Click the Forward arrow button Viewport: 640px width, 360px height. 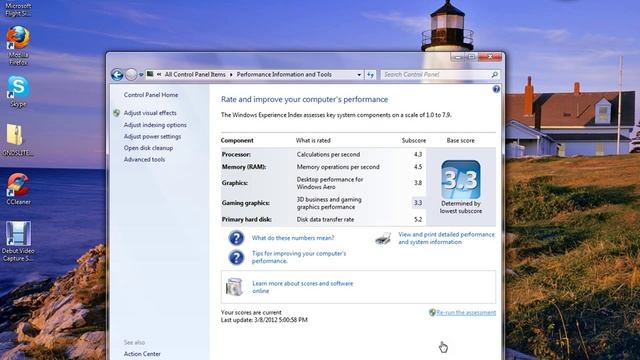click(x=131, y=75)
